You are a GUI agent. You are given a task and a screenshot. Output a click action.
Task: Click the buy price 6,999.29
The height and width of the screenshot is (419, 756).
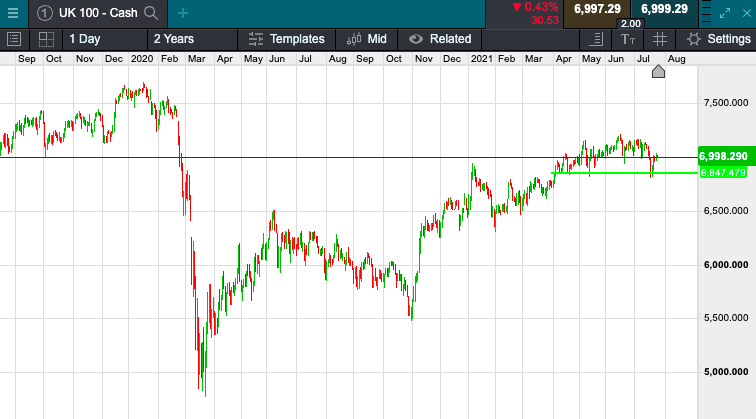[664, 9]
